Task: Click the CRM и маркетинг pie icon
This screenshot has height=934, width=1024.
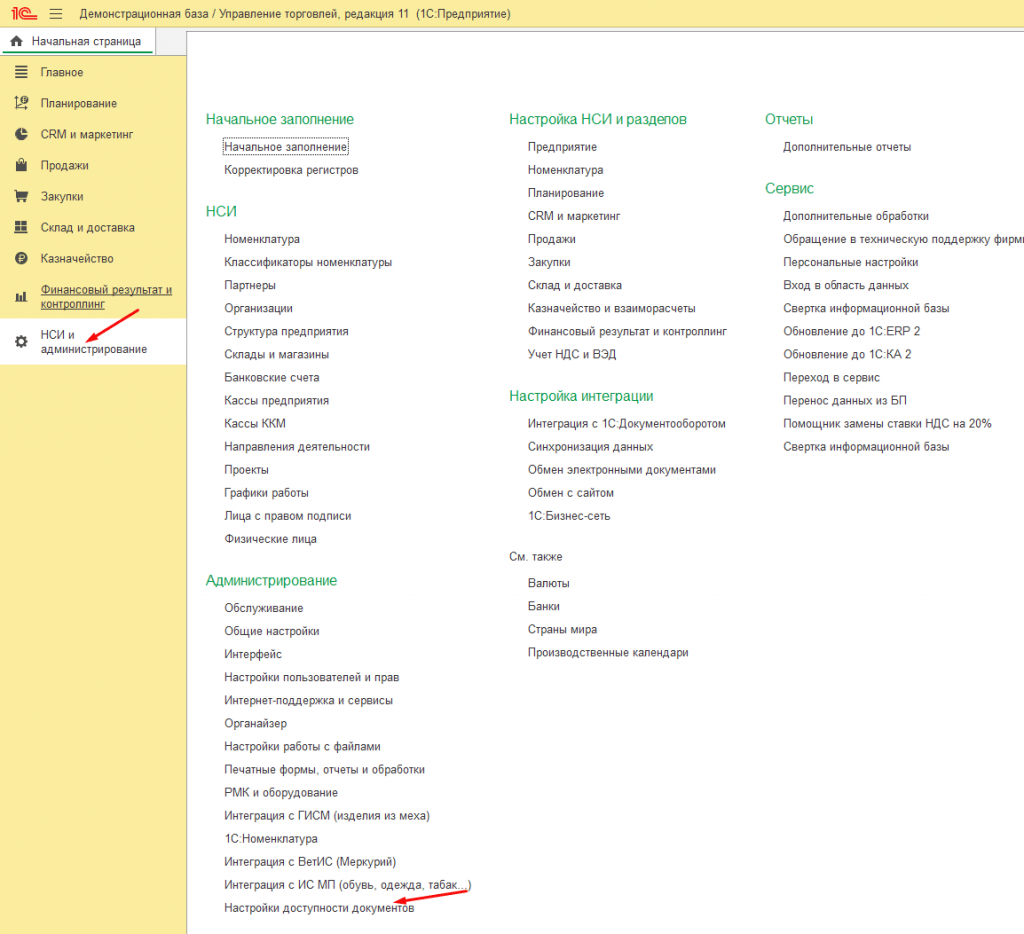Action: click(22, 134)
